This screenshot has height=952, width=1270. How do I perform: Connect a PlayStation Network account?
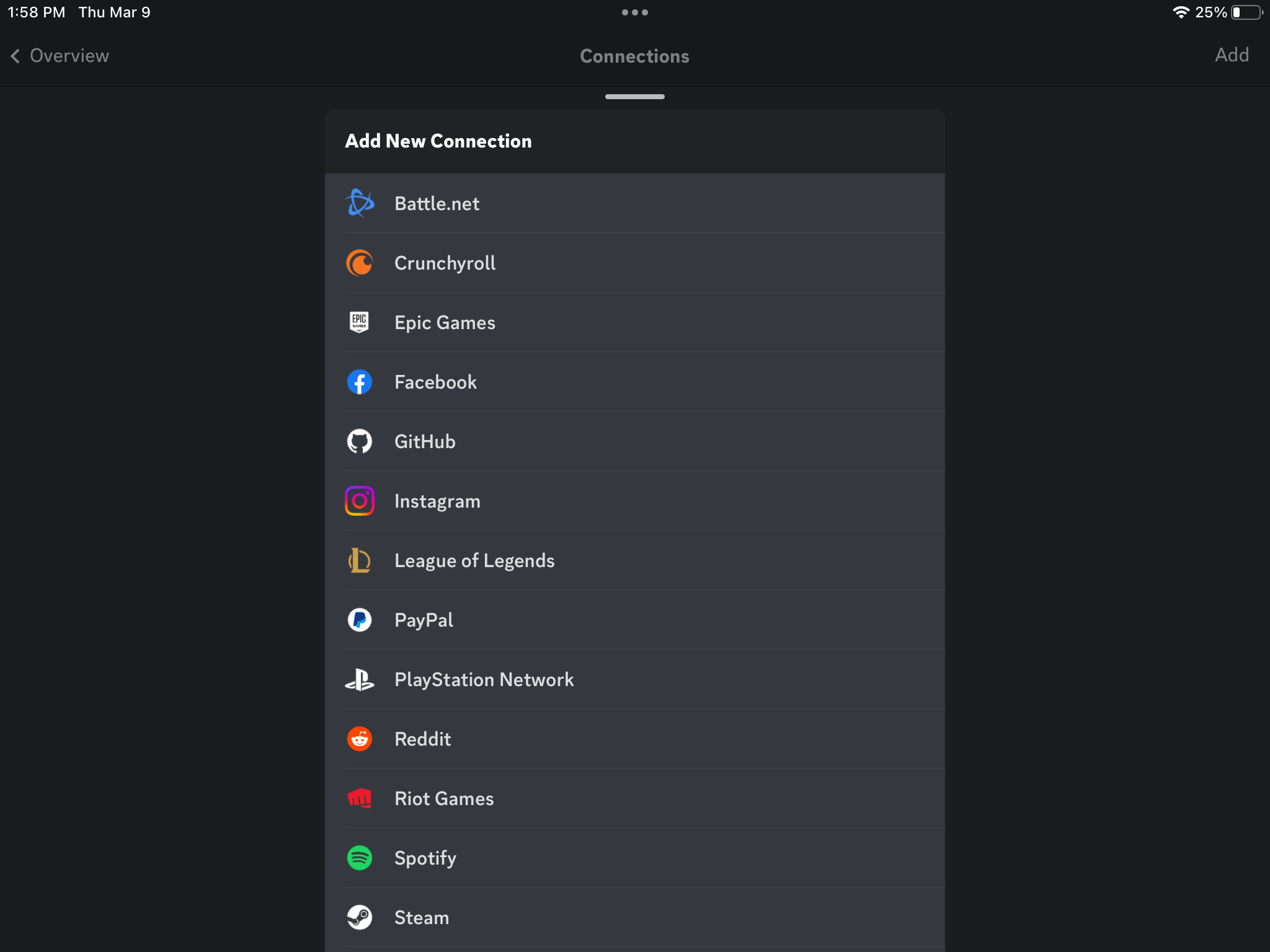634,679
